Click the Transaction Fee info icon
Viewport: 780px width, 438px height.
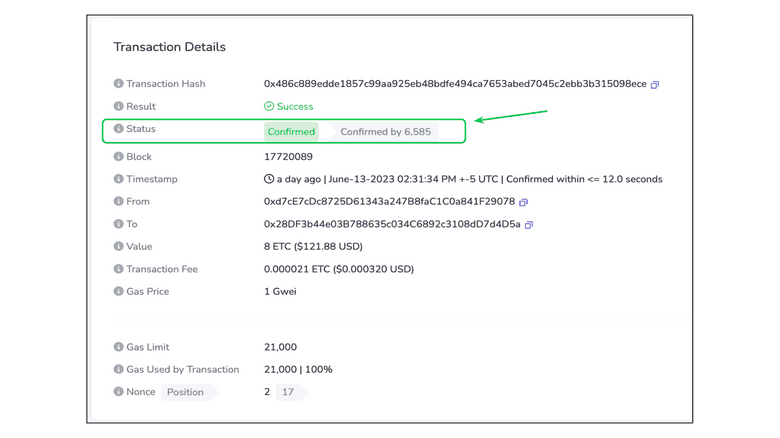[118, 269]
